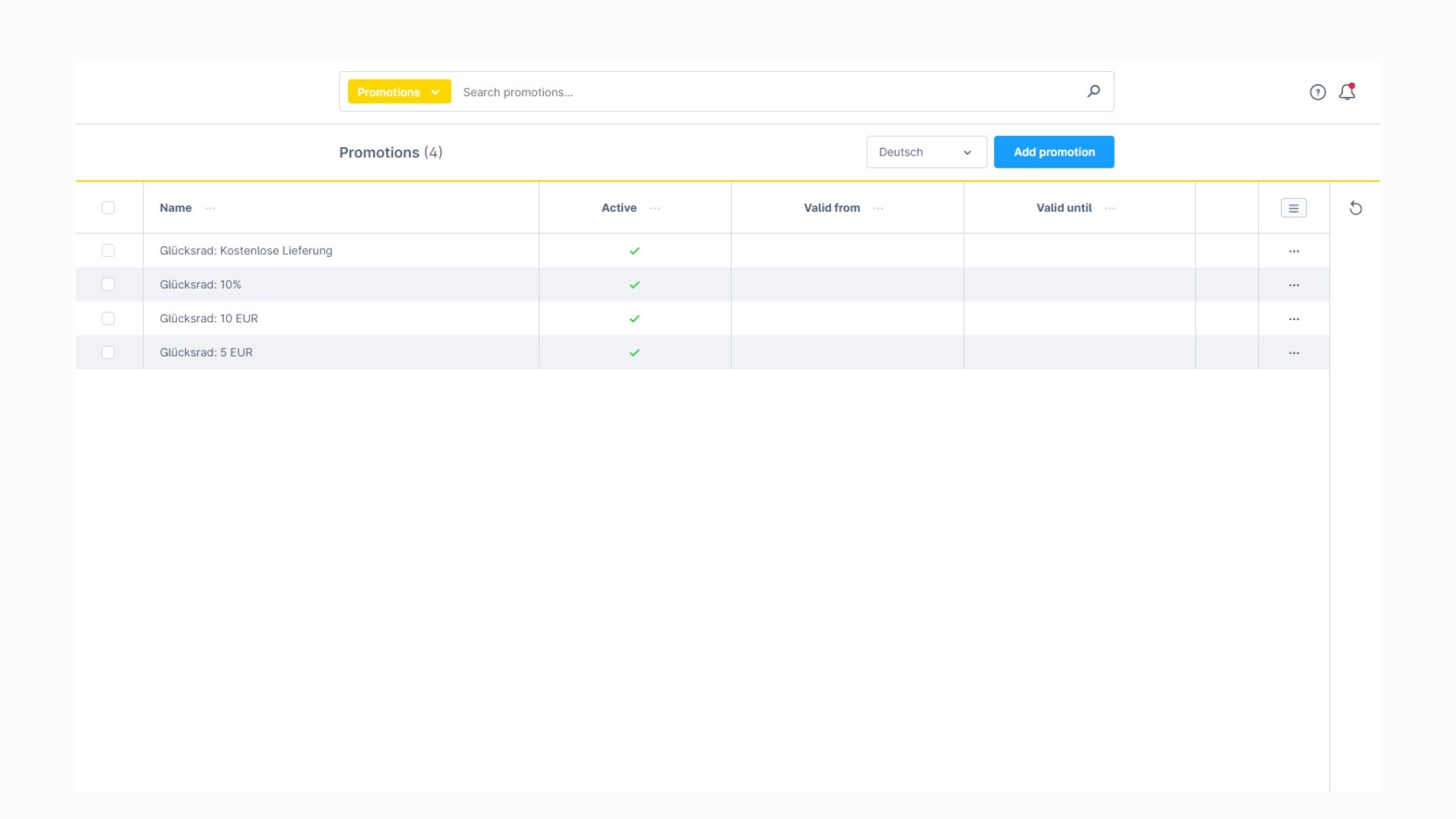Focus the Search promotions input field
This screenshot has width=1456, height=819.
click(770, 92)
